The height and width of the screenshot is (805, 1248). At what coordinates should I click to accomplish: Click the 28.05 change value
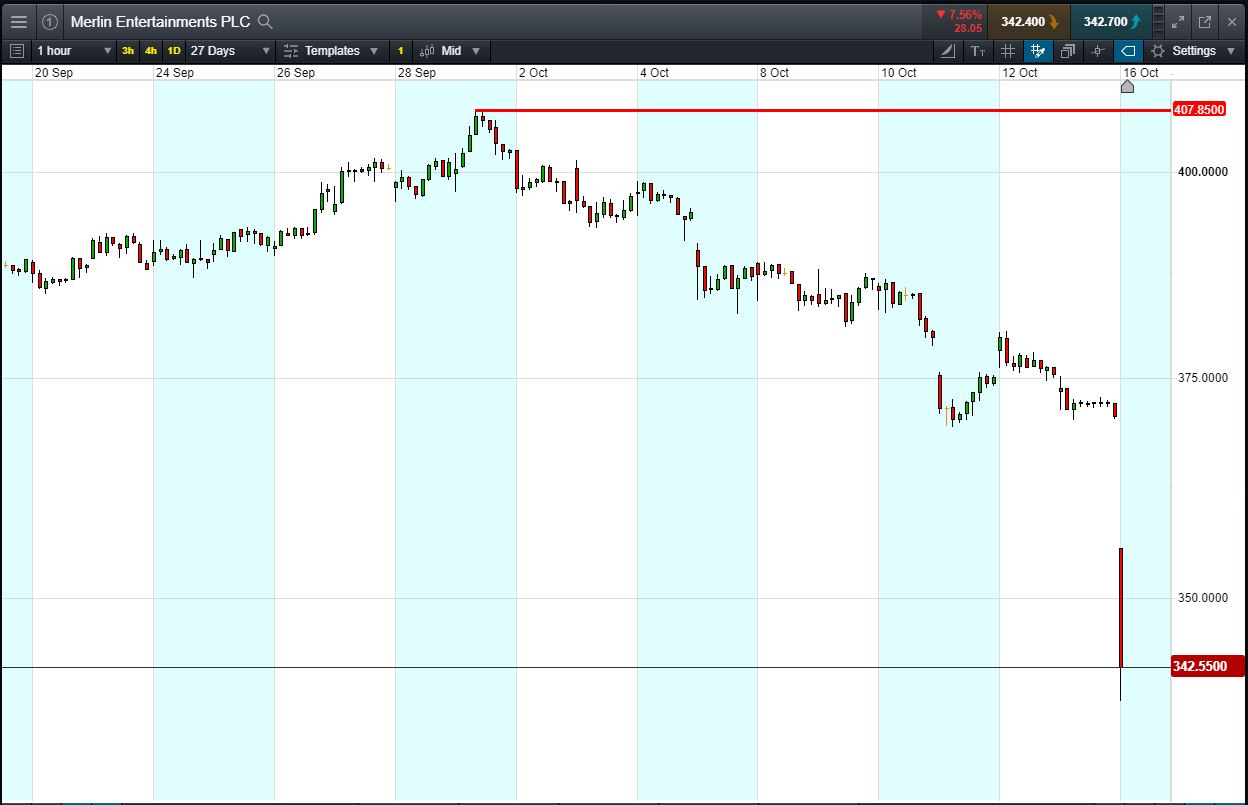(968, 28)
